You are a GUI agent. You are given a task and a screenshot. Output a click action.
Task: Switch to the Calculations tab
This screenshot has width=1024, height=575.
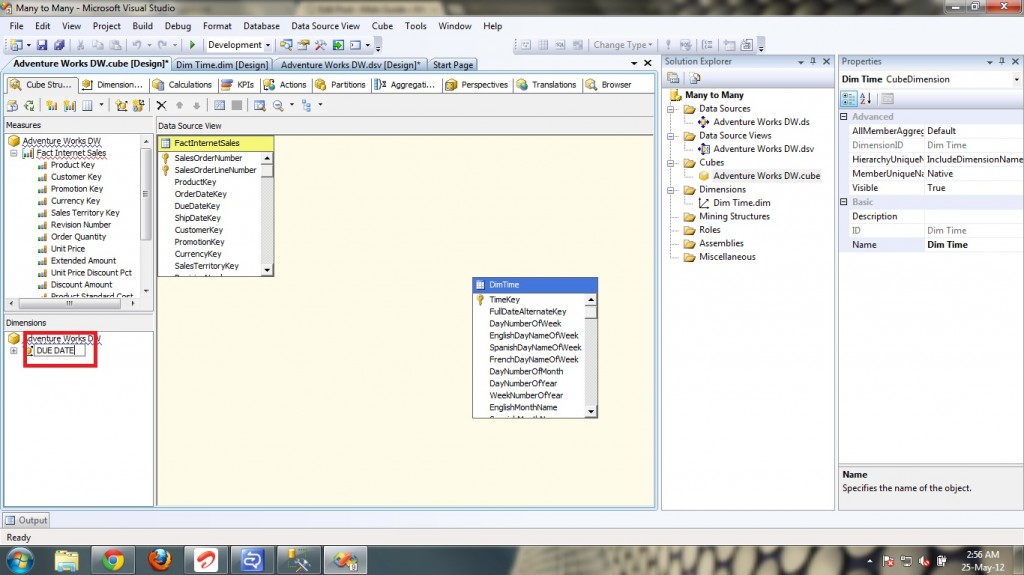(182, 85)
